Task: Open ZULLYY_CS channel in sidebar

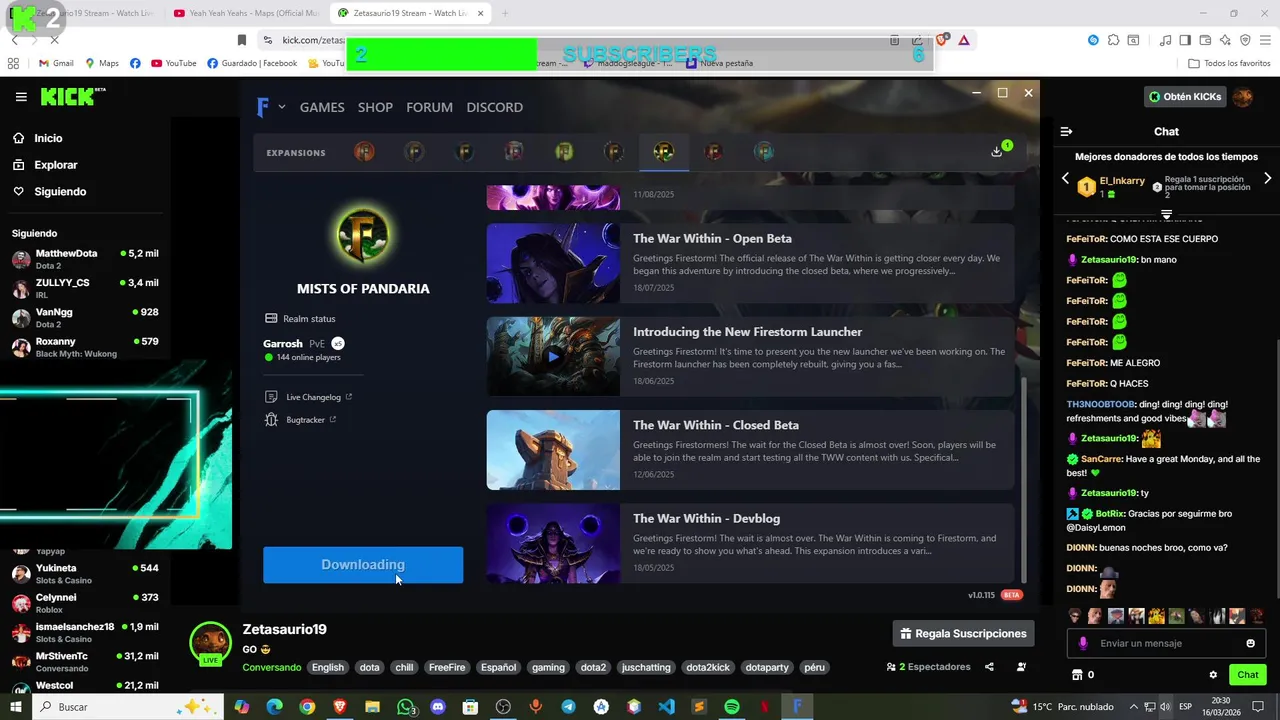Action: pyautogui.click(x=85, y=287)
